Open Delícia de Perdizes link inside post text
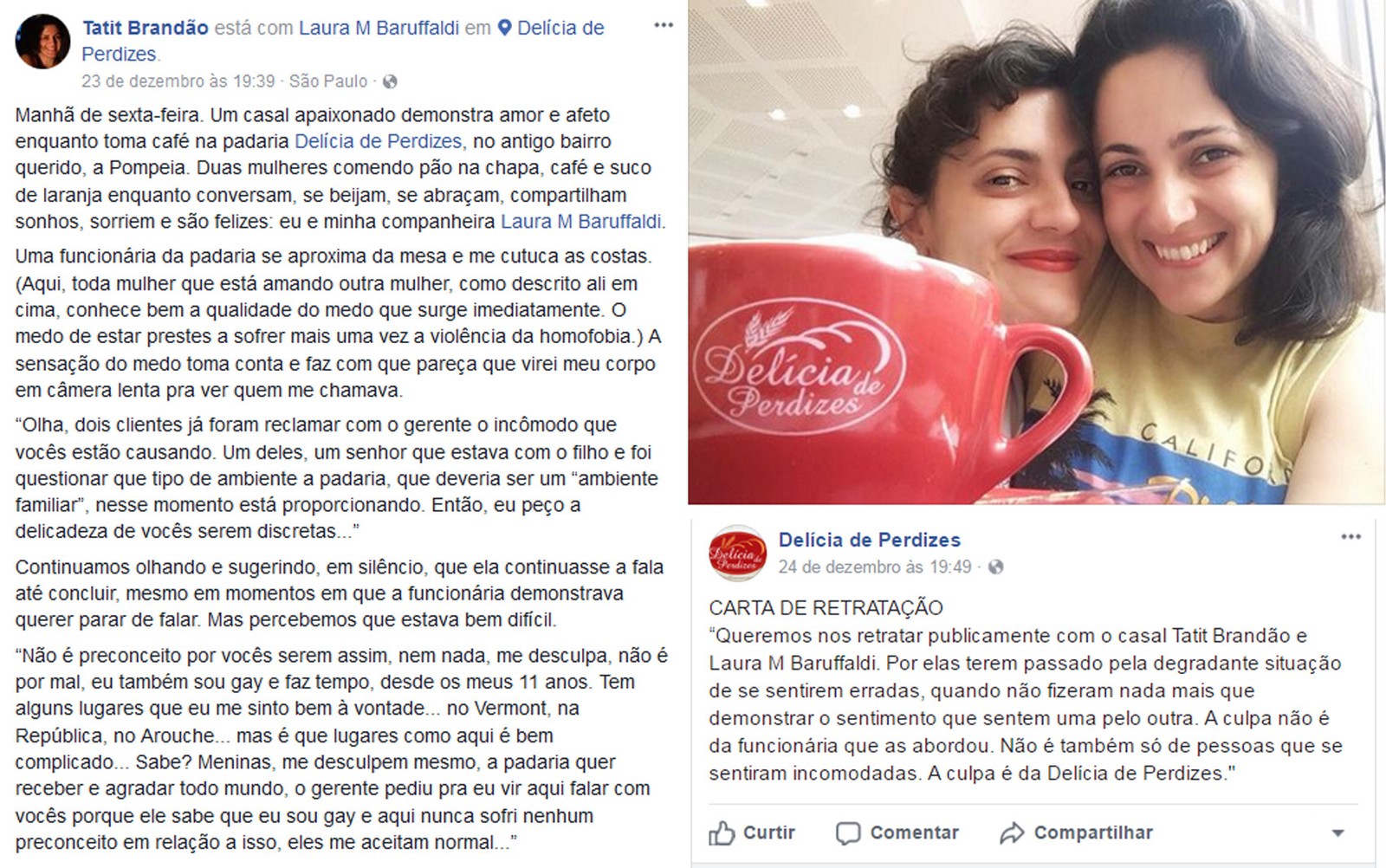1386x868 pixels. (378, 141)
